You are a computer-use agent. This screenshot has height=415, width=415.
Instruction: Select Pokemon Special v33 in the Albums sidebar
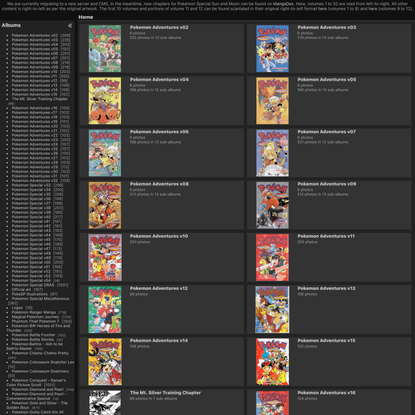[x=31, y=185]
